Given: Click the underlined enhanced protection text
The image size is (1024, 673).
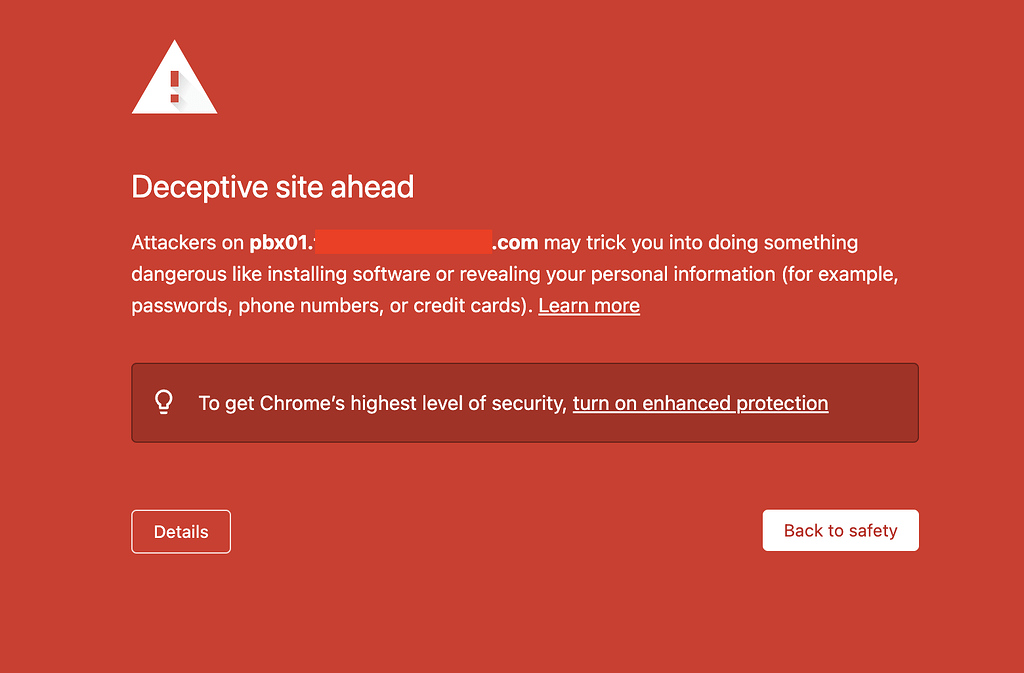Looking at the screenshot, I should [700, 403].
